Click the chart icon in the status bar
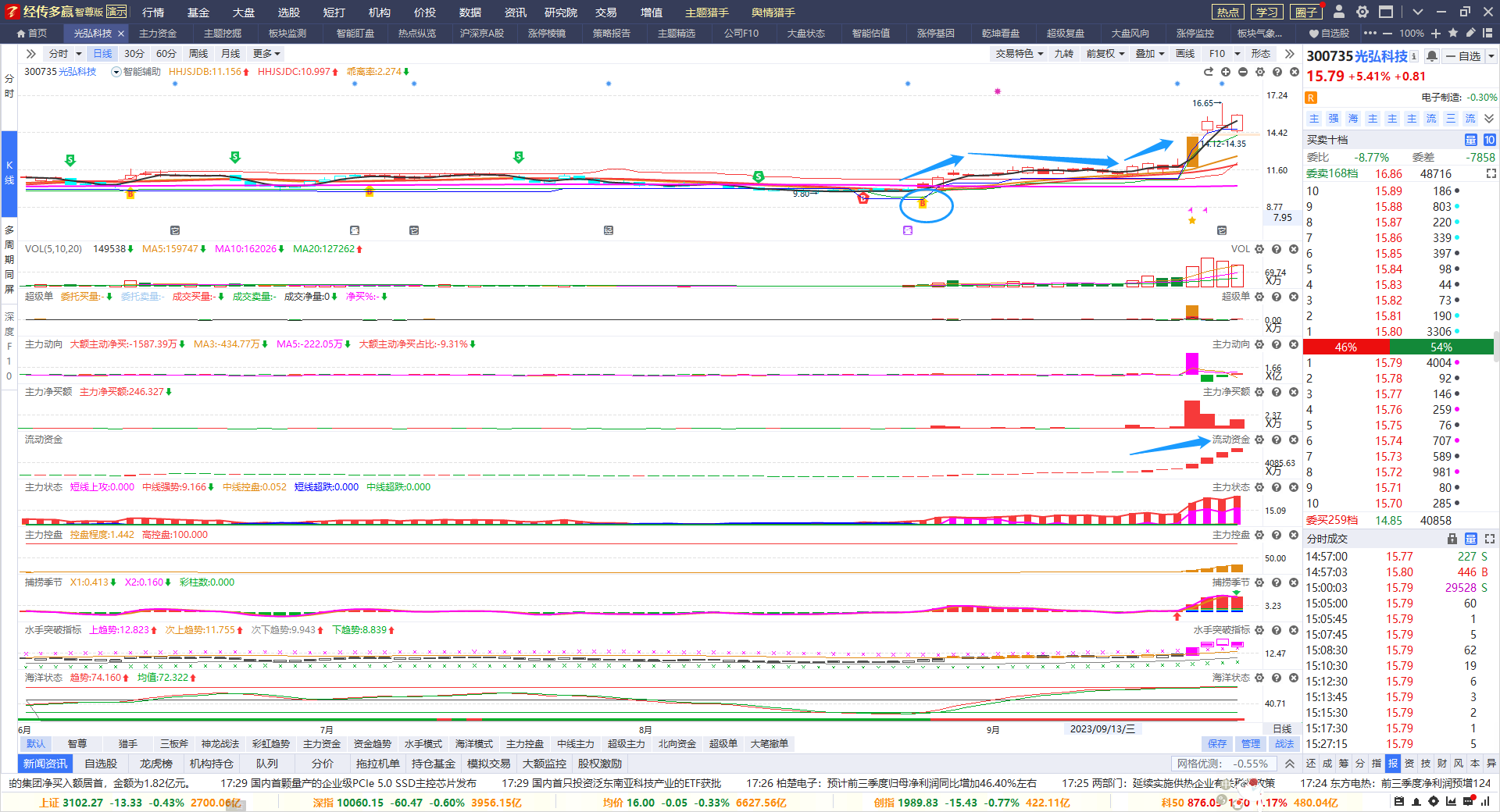Image resolution: width=1500 pixels, height=812 pixels. (x=1451, y=801)
